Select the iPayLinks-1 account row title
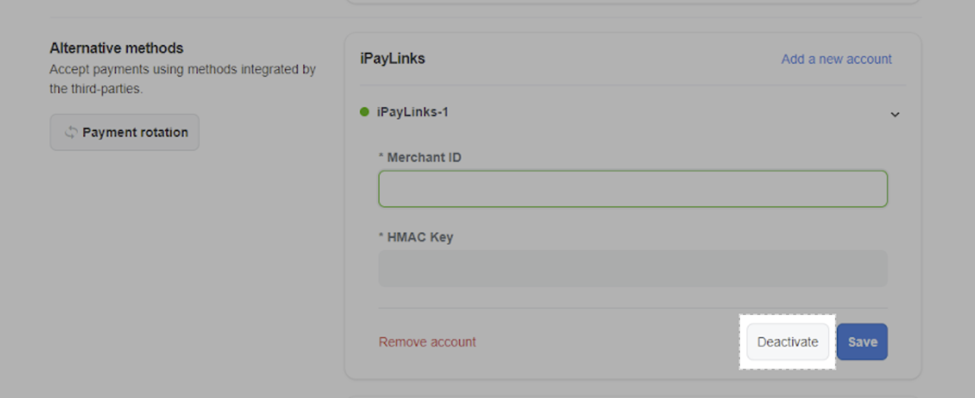 413,112
